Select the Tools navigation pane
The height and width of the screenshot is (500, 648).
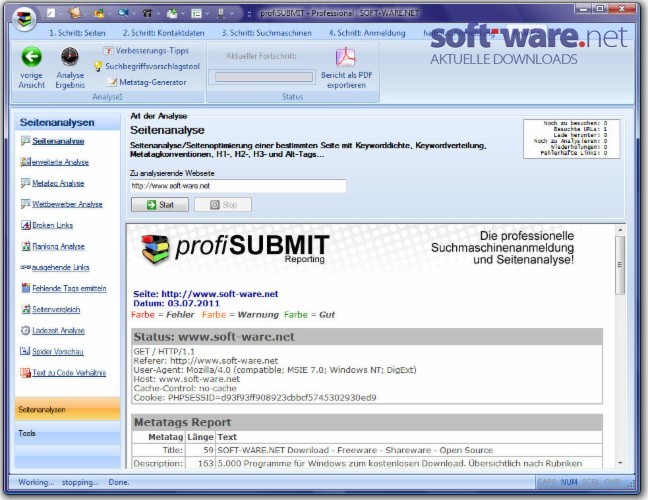point(67,433)
